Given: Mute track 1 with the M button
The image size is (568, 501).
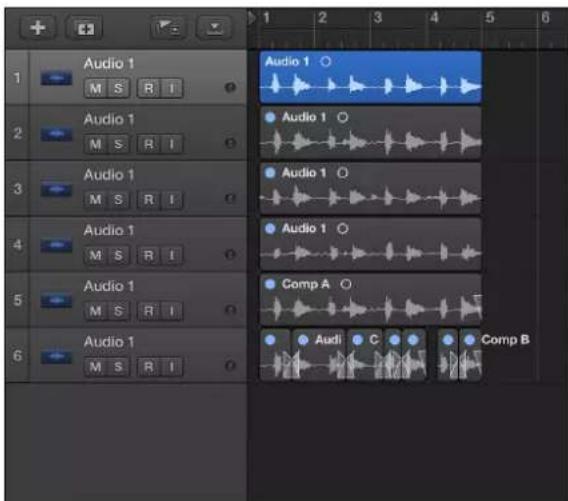Looking at the screenshot, I should (95, 88).
